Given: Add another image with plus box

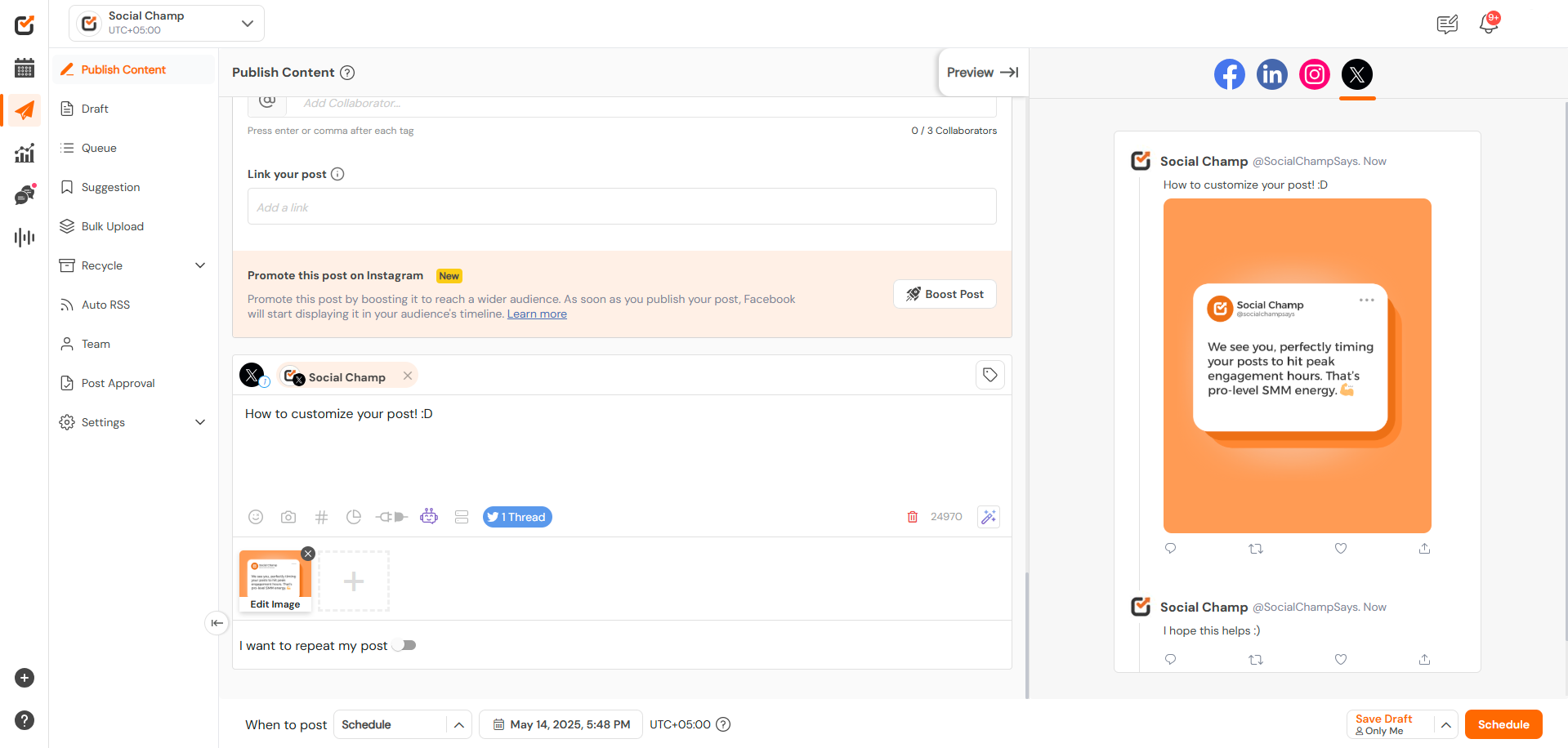Looking at the screenshot, I should [x=354, y=581].
